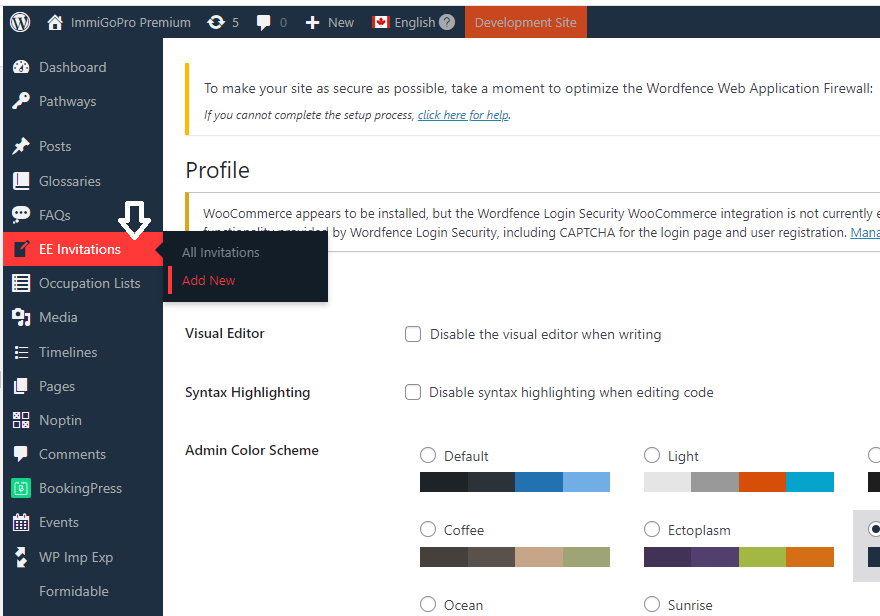Open All Invitations submenu item
This screenshot has height=616, width=880.
tap(220, 253)
